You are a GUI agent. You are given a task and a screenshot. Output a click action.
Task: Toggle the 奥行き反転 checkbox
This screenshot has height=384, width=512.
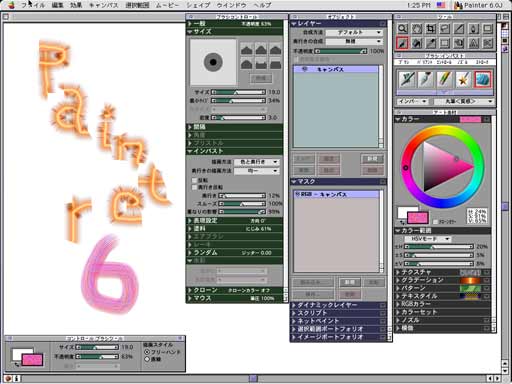click(x=194, y=188)
